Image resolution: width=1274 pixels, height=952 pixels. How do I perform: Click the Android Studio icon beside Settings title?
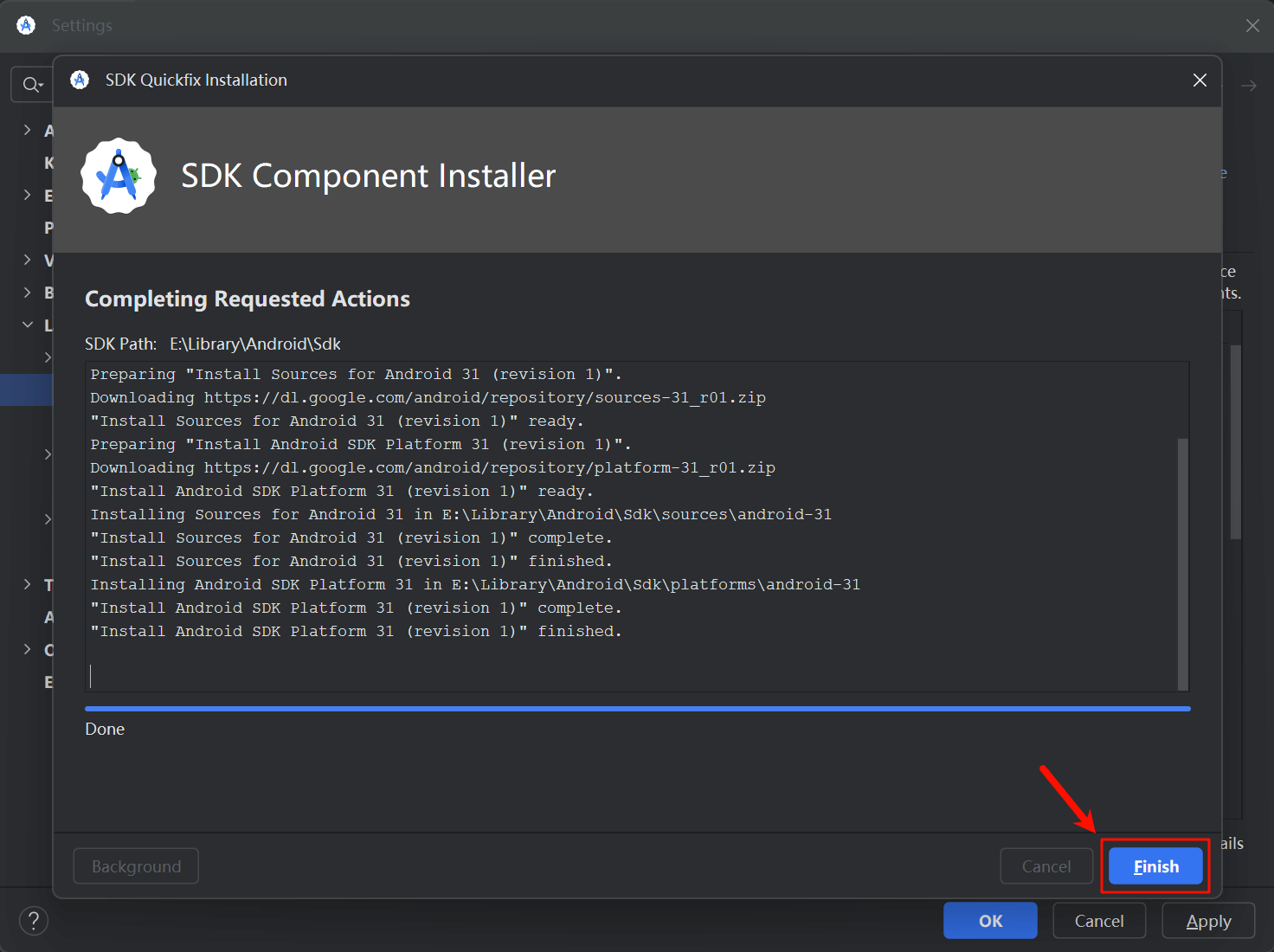coord(26,25)
